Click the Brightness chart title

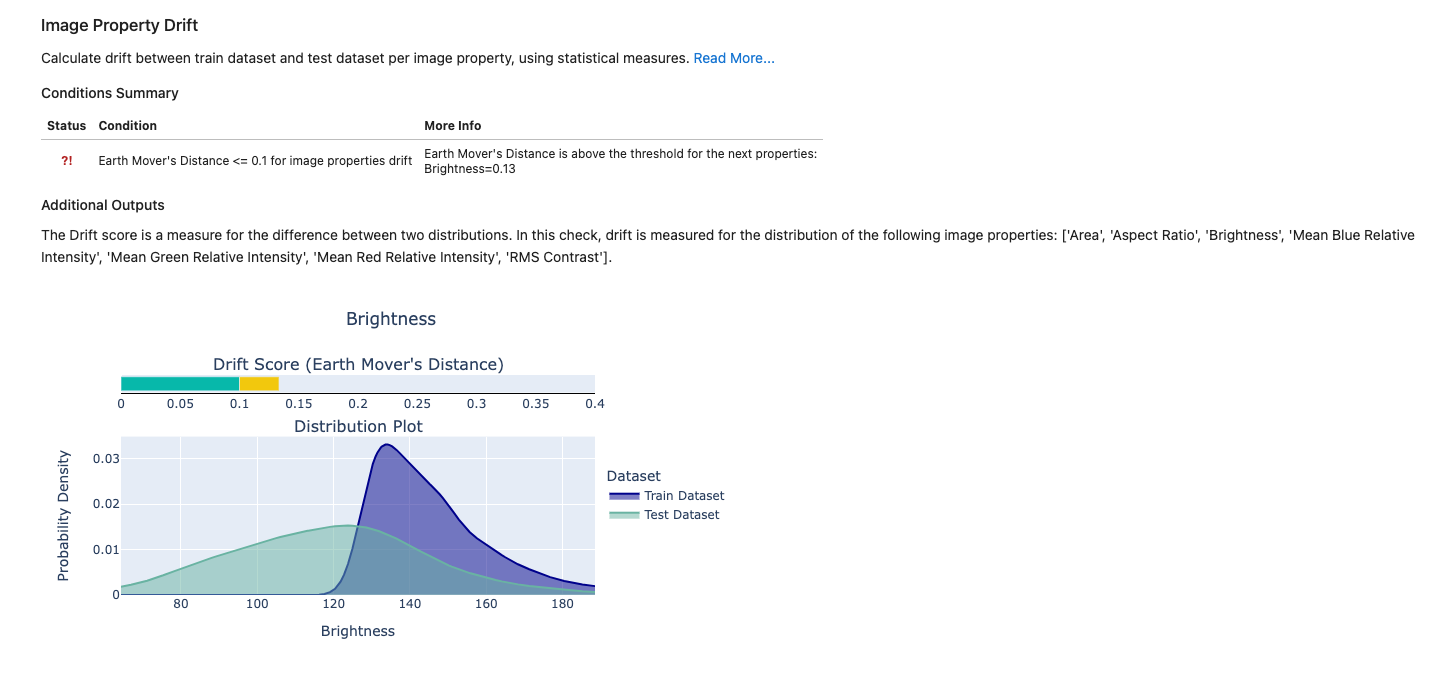point(391,319)
